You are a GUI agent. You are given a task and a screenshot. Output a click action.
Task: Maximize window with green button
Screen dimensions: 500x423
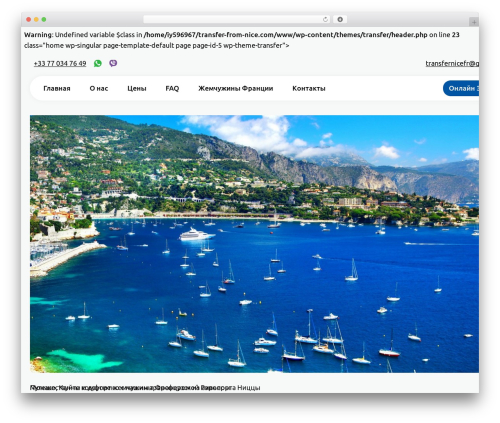click(44, 20)
